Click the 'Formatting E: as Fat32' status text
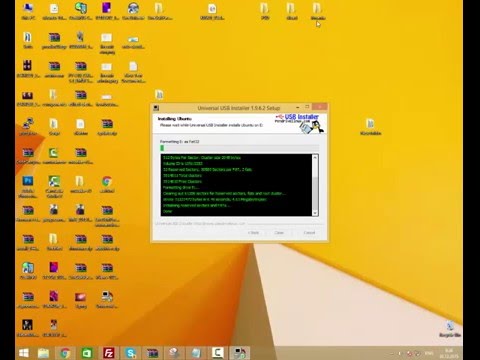This screenshot has height=360, width=480. [180, 141]
